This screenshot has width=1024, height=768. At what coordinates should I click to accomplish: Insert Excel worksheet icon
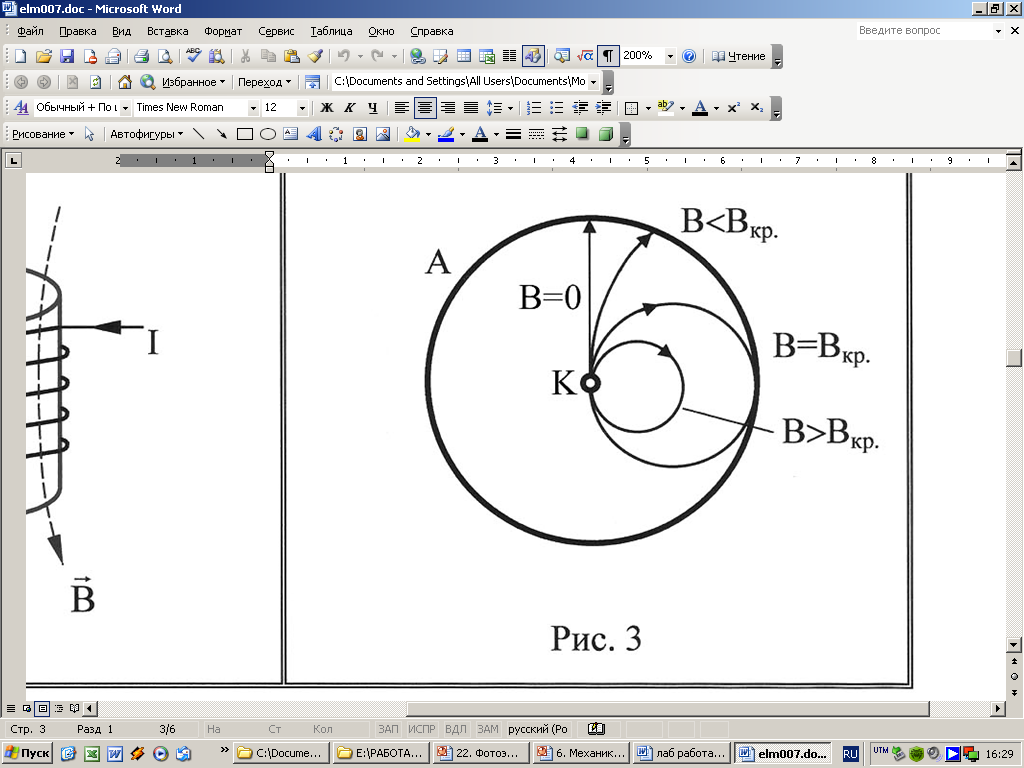point(487,56)
